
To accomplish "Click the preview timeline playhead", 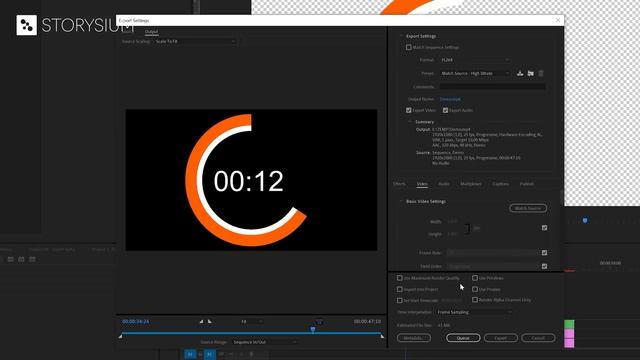I will [313, 329].
